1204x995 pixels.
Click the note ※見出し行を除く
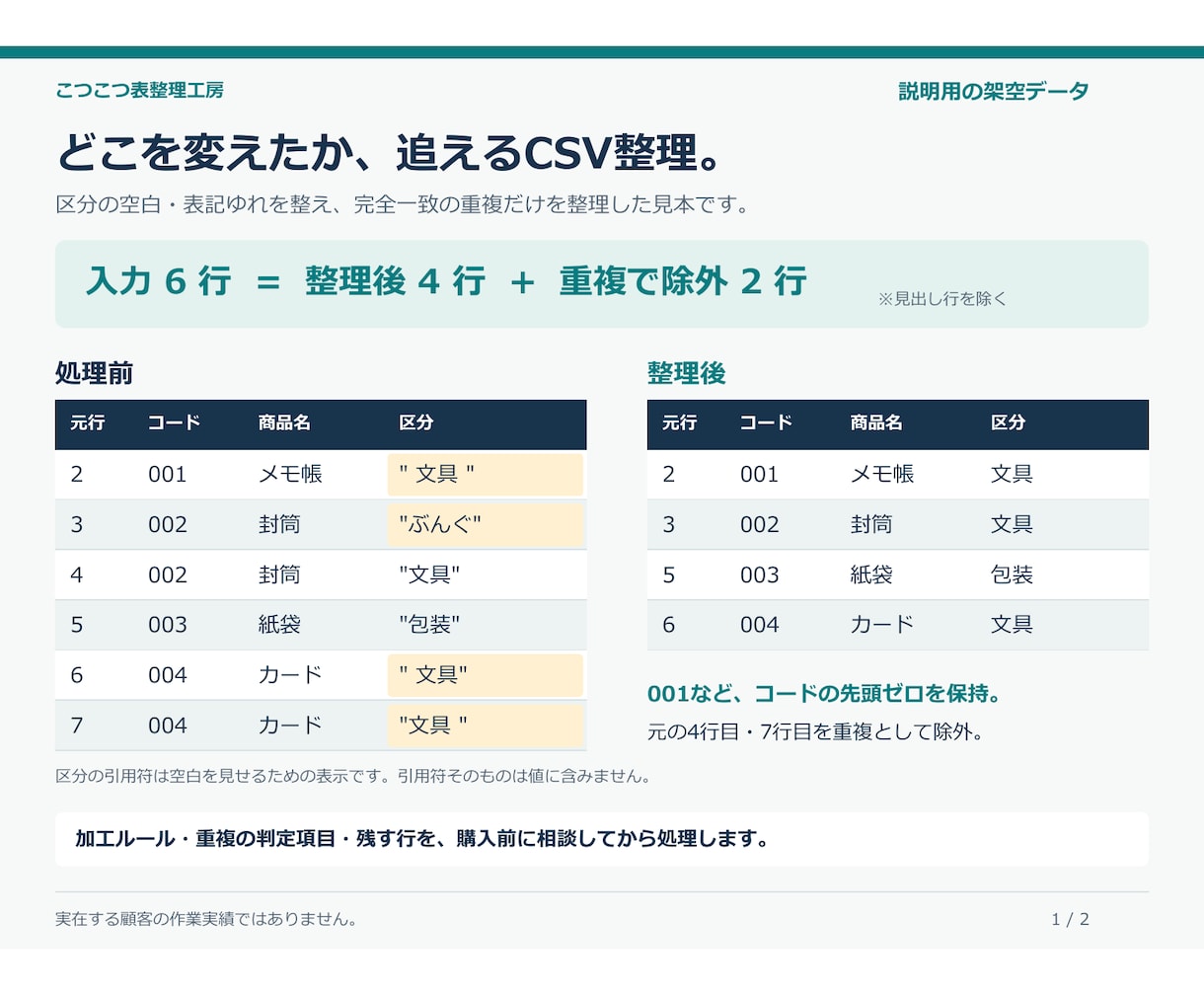pyautogui.click(x=942, y=298)
